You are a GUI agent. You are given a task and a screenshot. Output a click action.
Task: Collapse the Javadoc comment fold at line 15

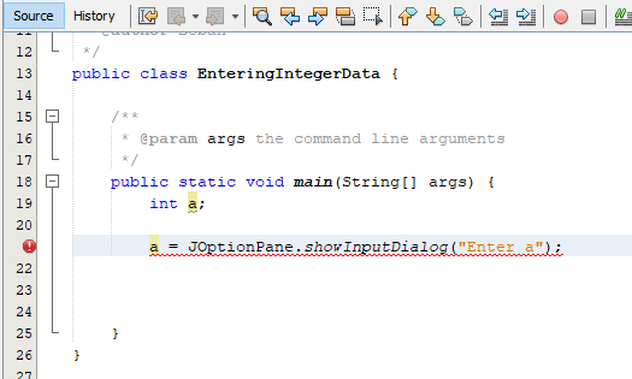52,116
